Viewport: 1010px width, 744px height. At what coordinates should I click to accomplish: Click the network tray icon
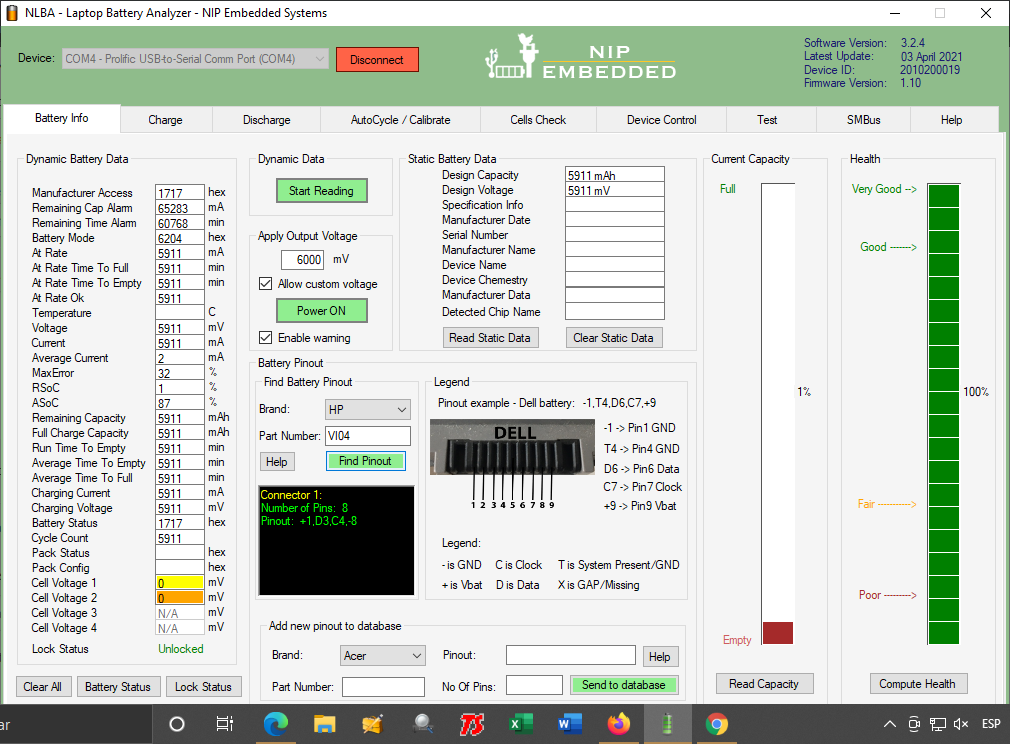click(937, 724)
